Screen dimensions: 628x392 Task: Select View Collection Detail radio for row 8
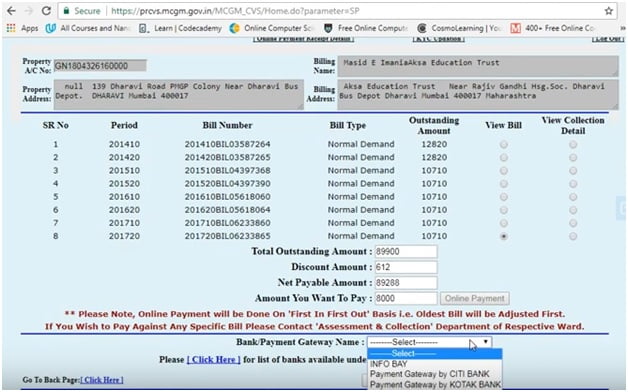click(573, 236)
